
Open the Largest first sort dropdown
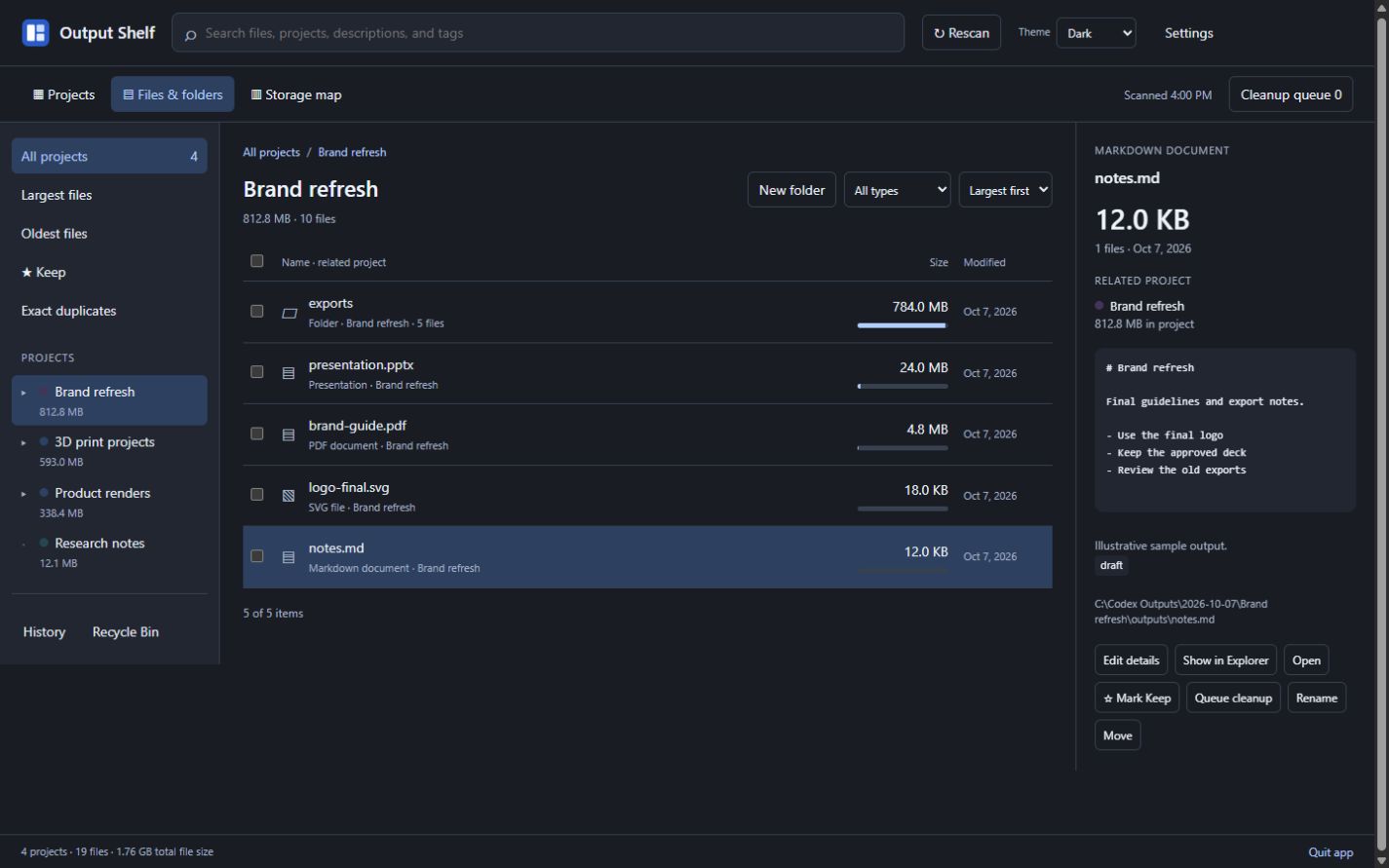point(1005,190)
